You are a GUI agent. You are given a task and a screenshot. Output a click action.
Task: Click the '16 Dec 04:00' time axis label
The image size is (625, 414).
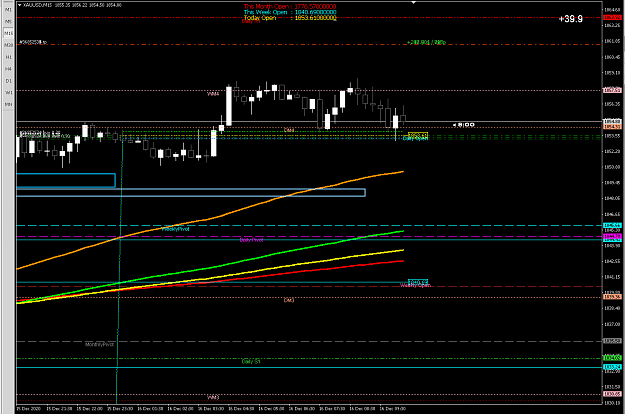click(x=240, y=409)
